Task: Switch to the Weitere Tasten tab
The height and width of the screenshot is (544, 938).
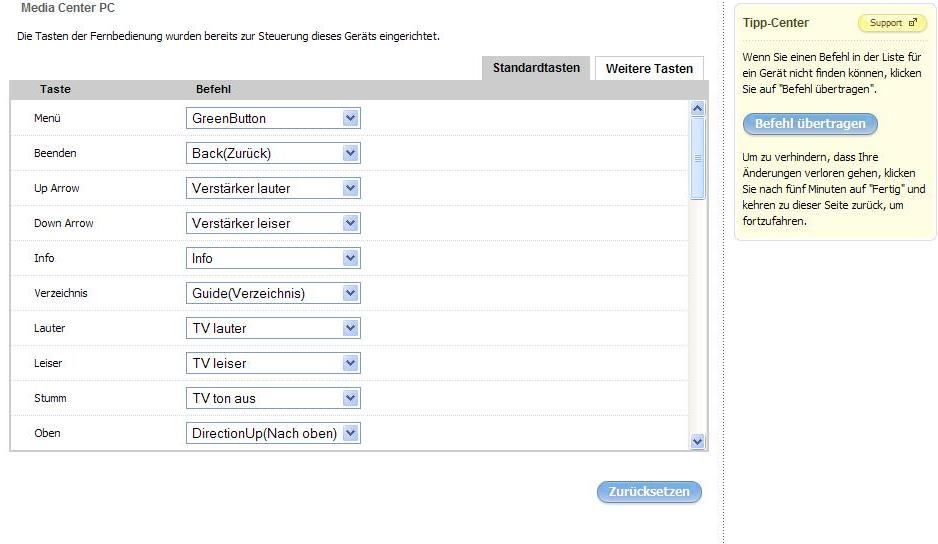Action: point(649,69)
